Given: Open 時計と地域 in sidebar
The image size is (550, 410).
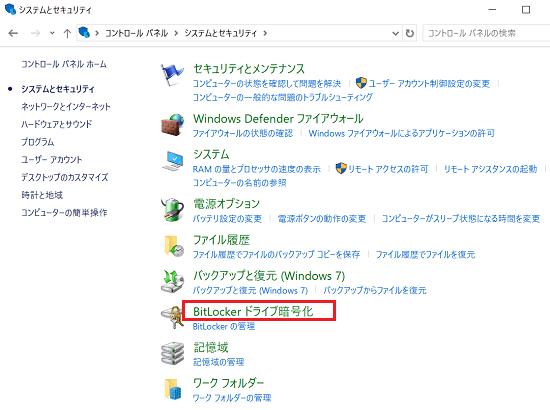Looking at the screenshot, I should coord(42,195).
